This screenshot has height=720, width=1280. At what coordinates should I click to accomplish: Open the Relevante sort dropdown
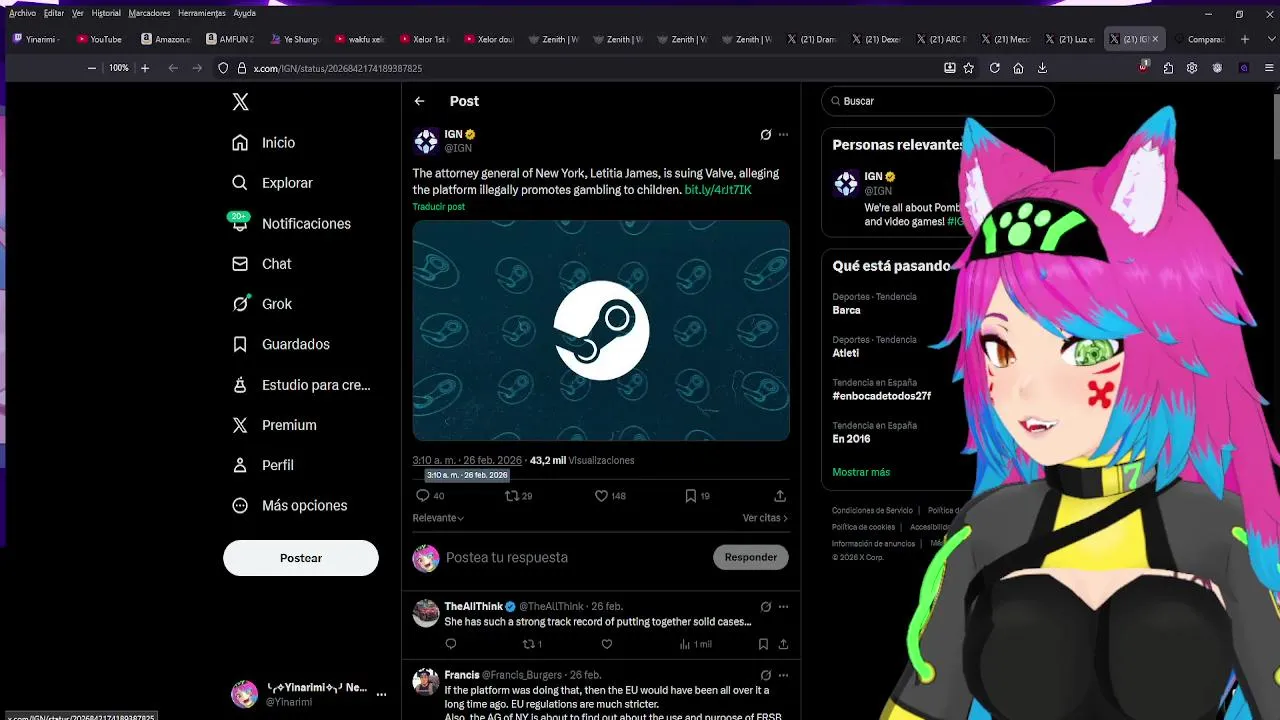[x=438, y=518]
